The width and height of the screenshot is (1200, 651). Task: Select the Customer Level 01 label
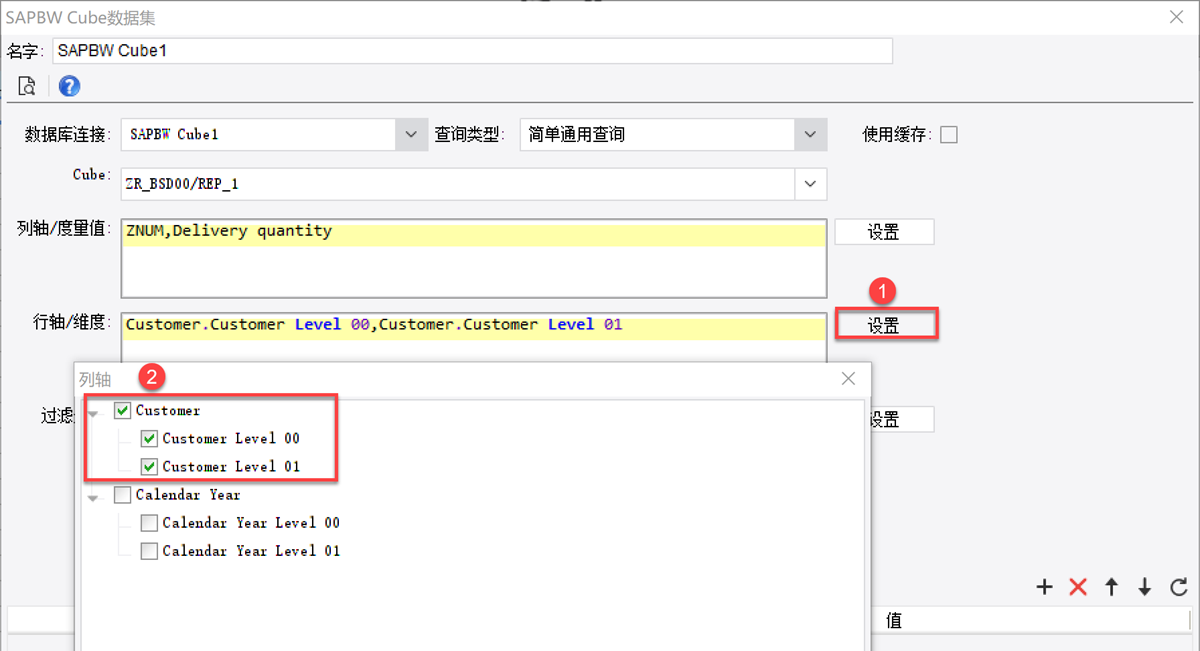pyautogui.click(x=231, y=466)
